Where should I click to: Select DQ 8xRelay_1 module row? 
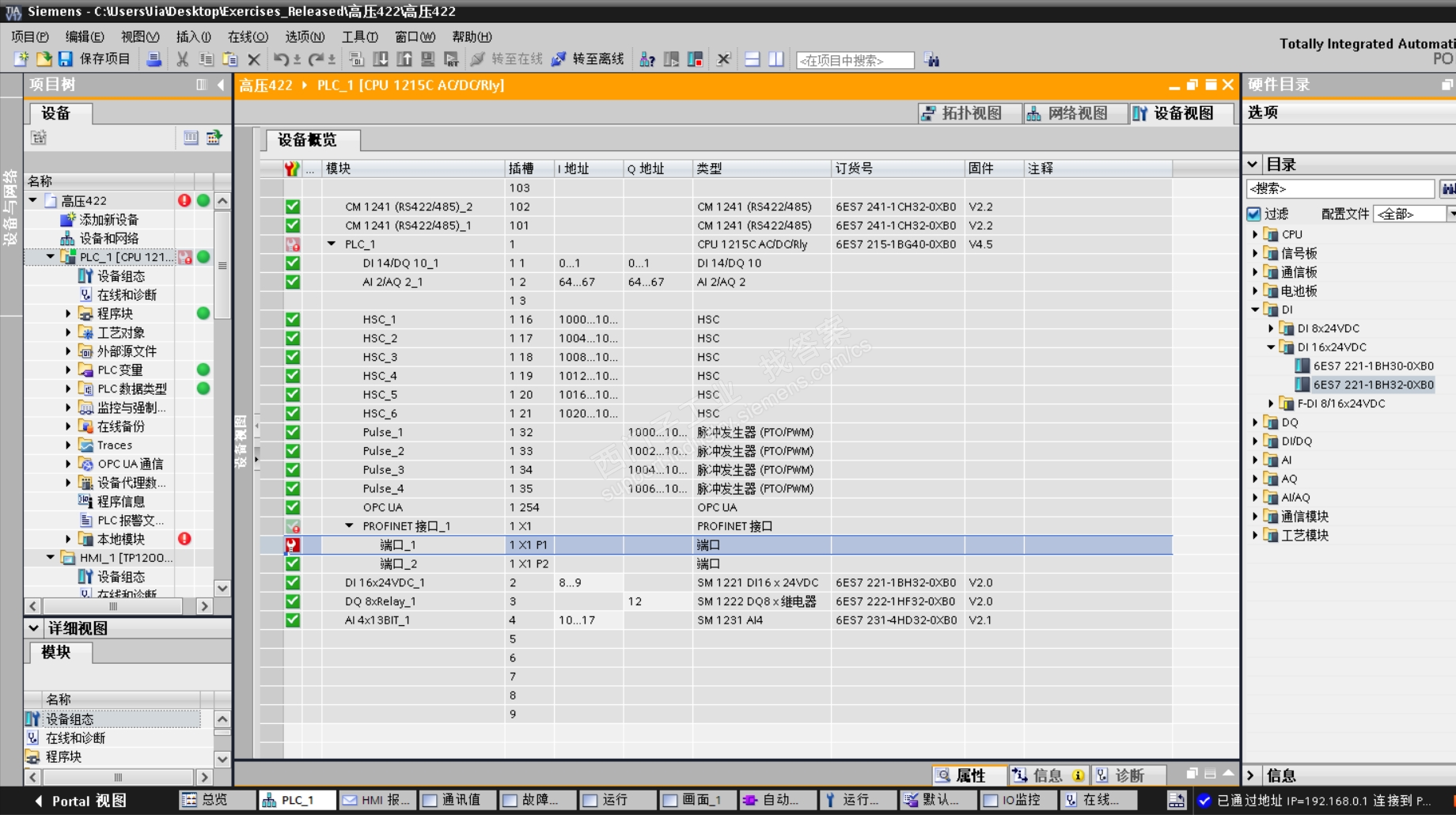click(x=716, y=601)
